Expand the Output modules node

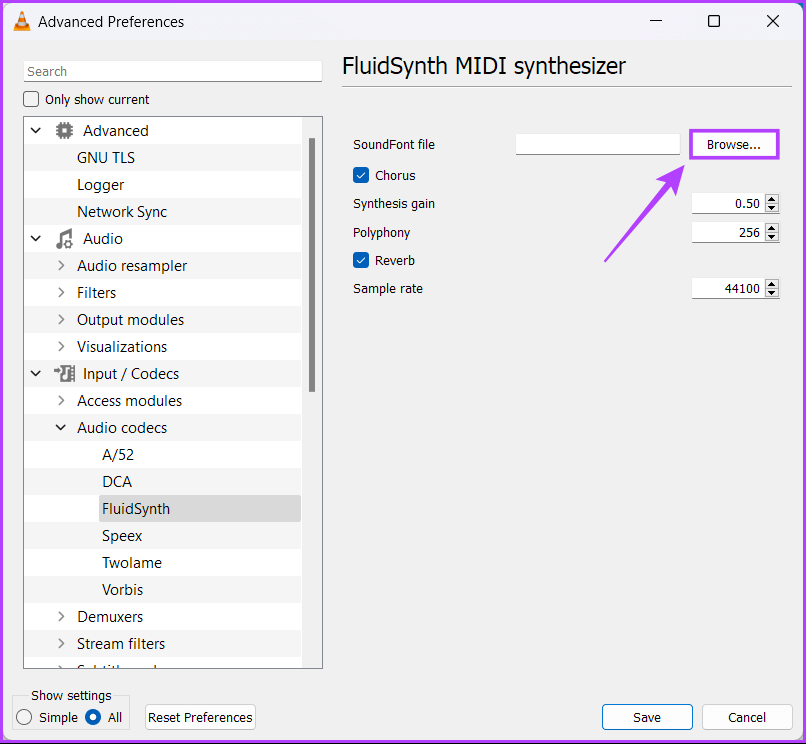click(x=61, y=319)
